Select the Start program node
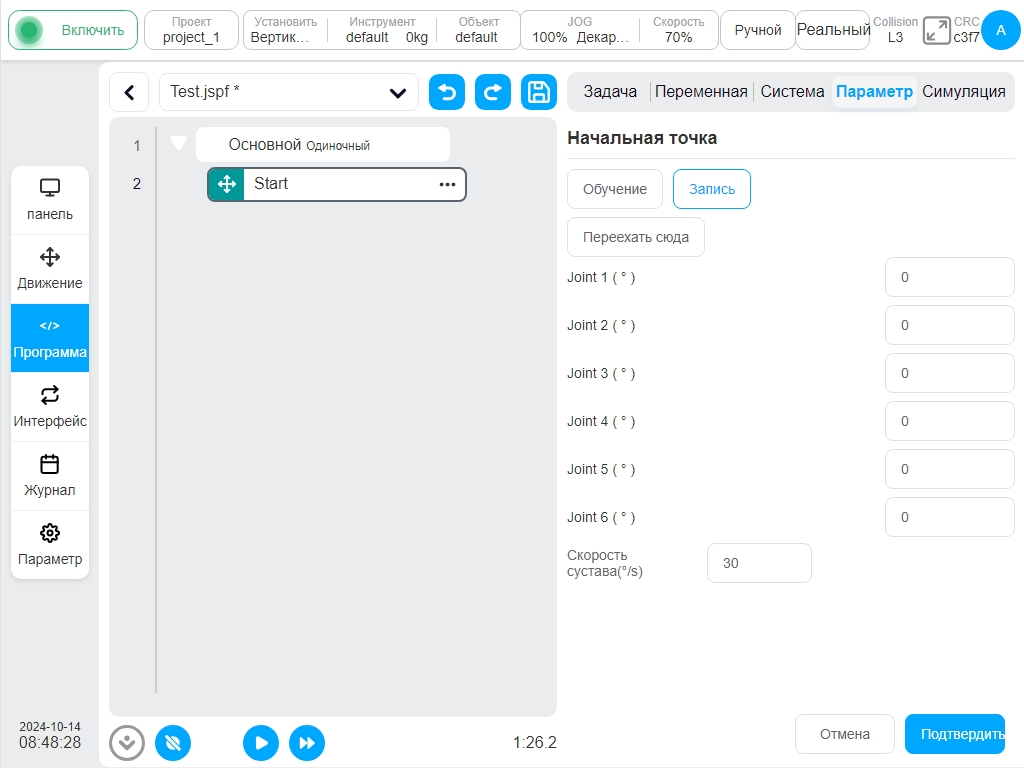 (337, 184)
